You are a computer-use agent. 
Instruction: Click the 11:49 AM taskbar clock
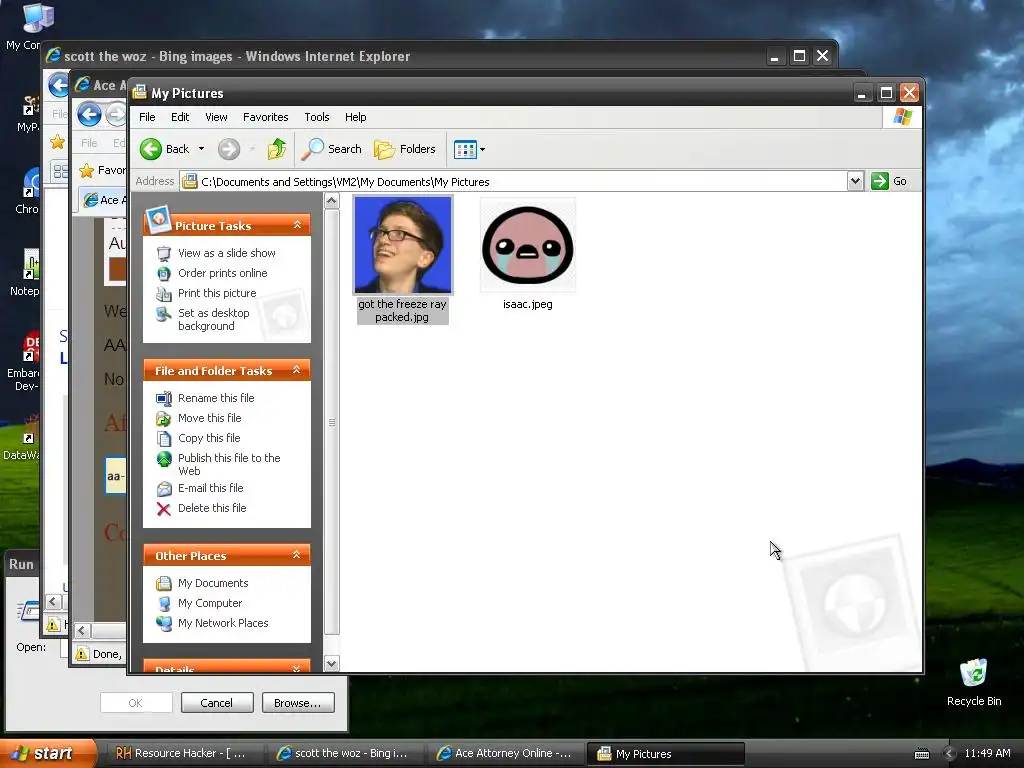point(987,754)
